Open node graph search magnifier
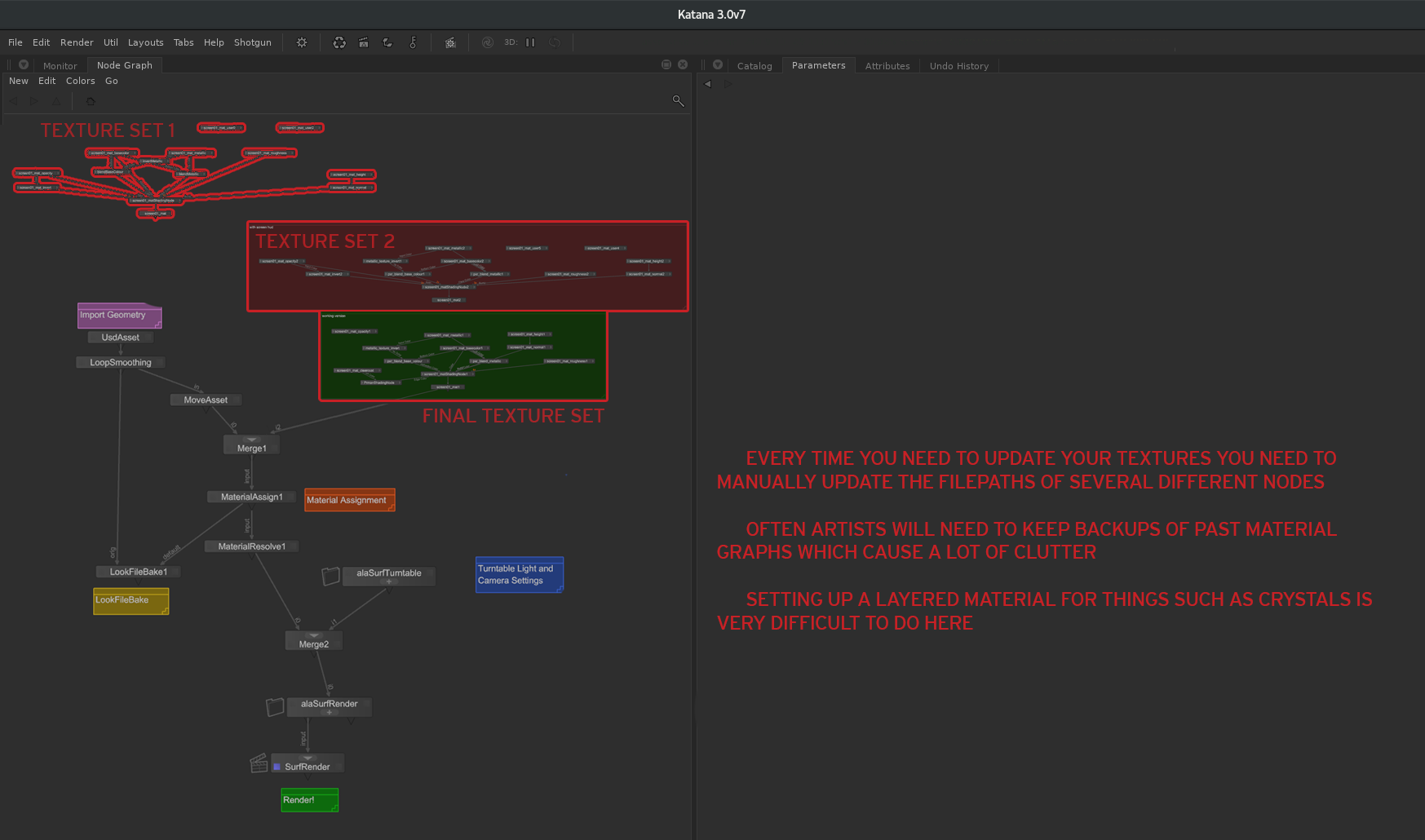 678,100
